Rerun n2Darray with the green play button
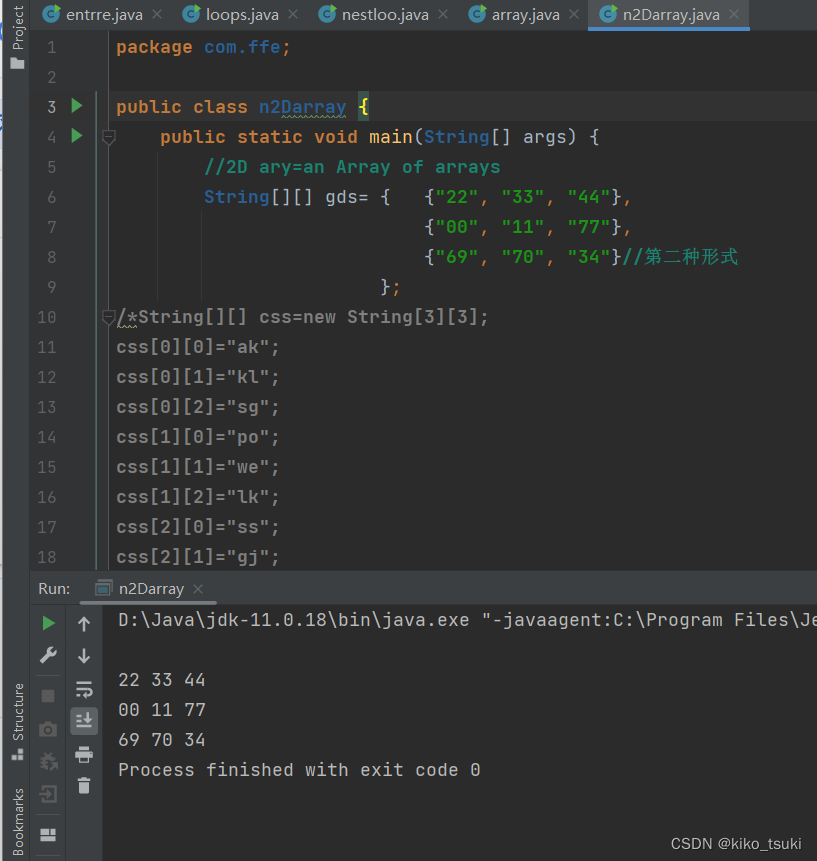Screen dimensions: 817x861 coord(48,623)
